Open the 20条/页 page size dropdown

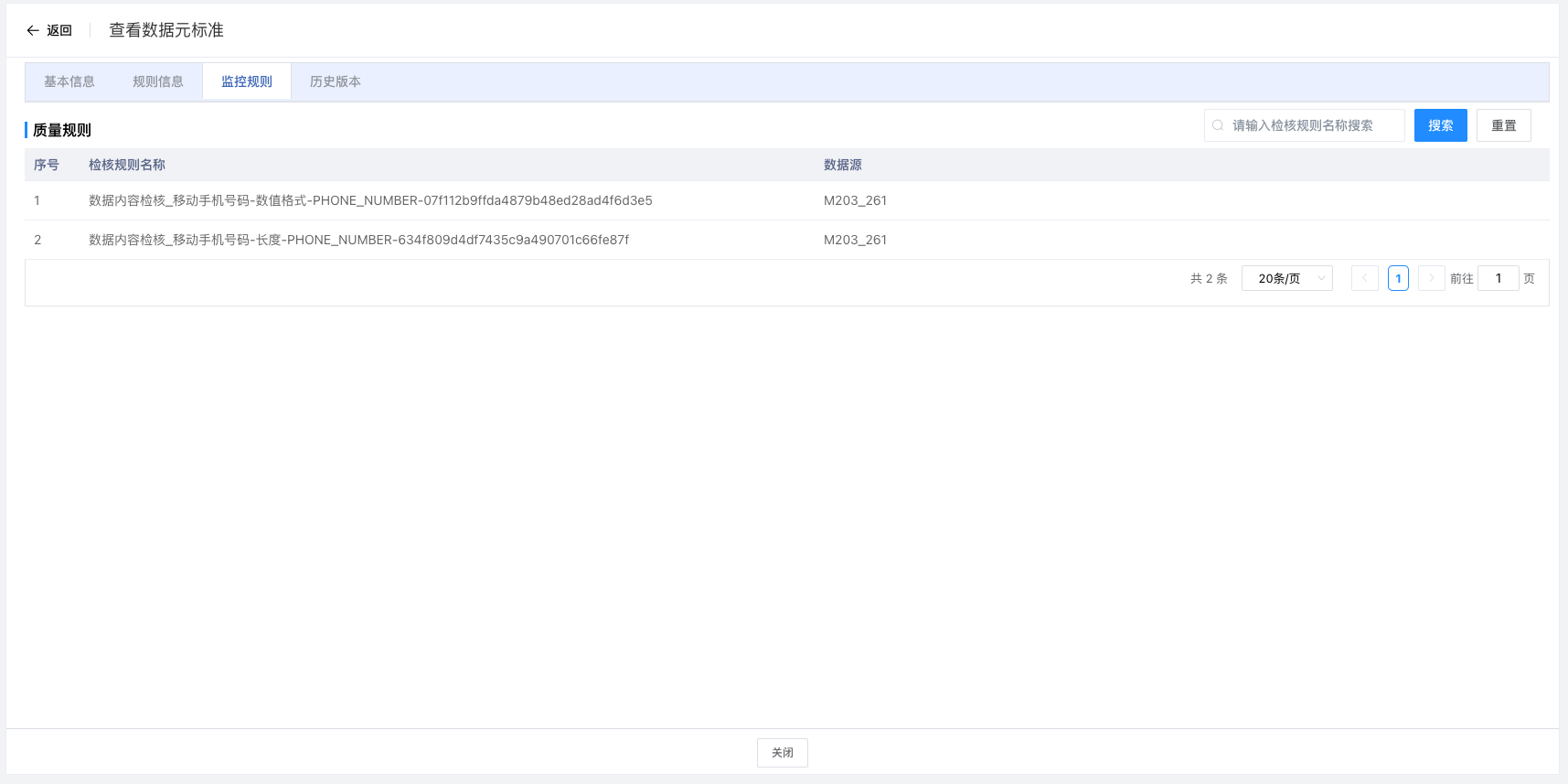[x=1286, y=278]
